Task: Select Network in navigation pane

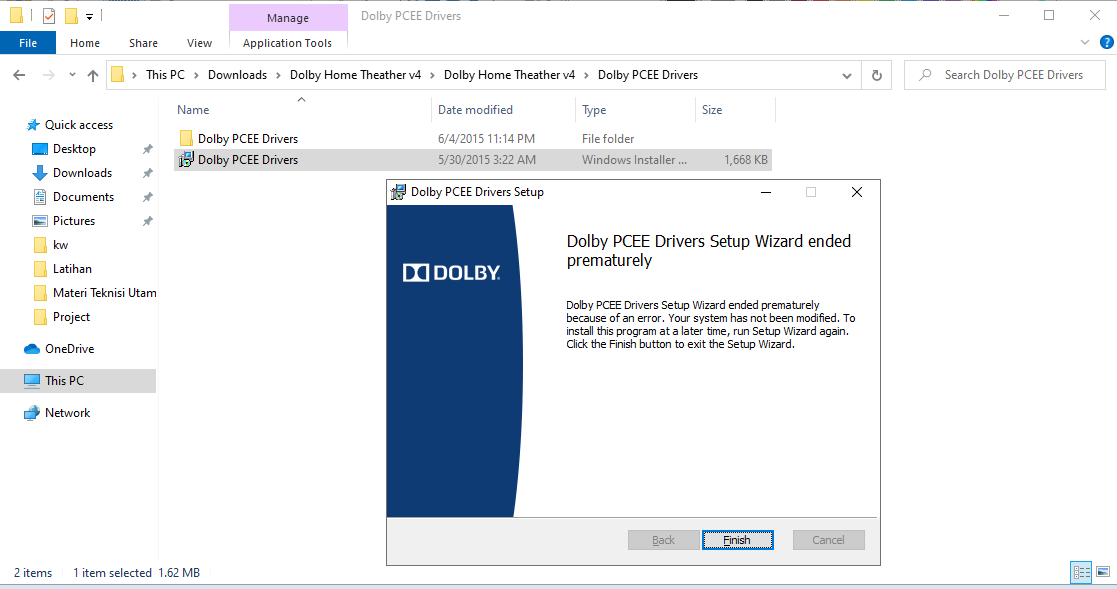Action: pos(67,413)
